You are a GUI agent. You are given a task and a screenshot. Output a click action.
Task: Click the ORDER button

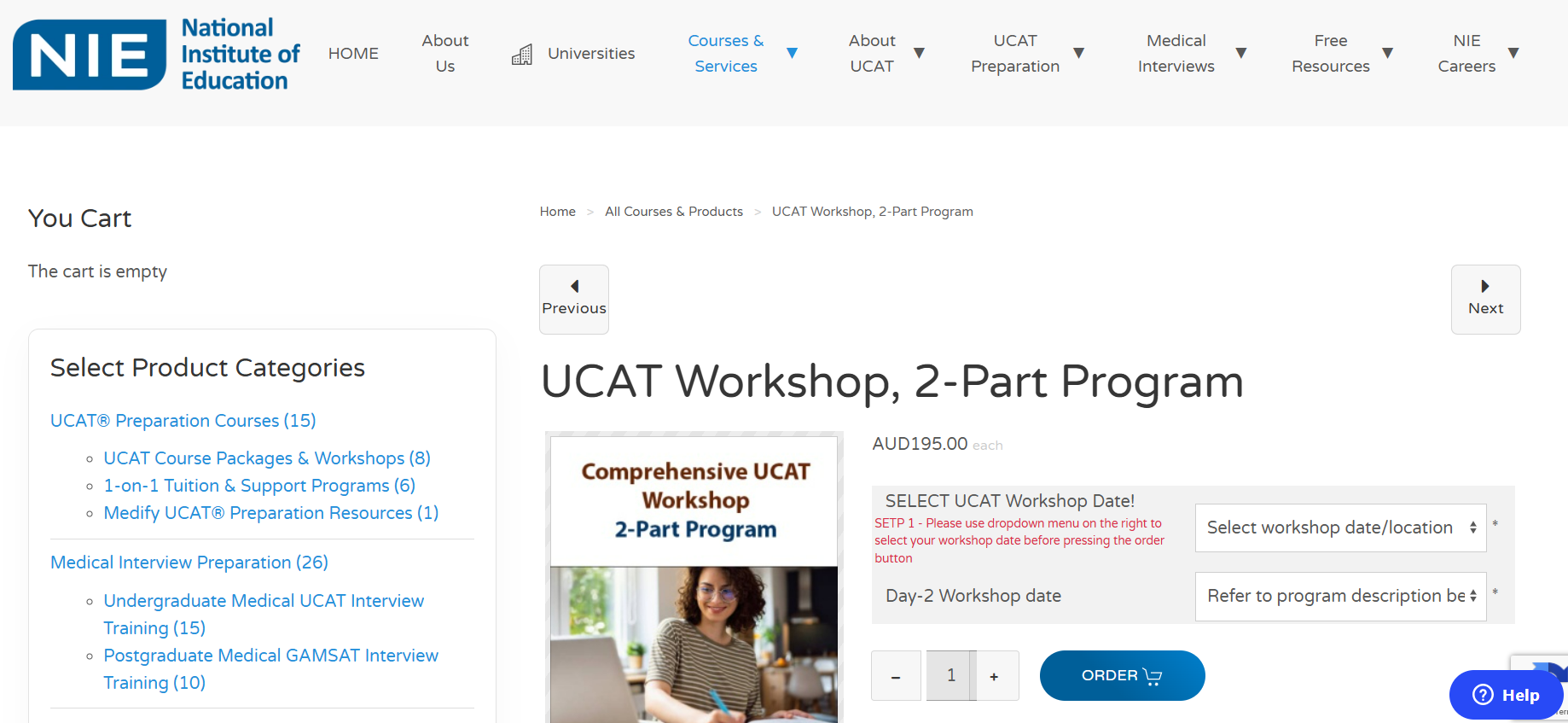(1122, 675)
